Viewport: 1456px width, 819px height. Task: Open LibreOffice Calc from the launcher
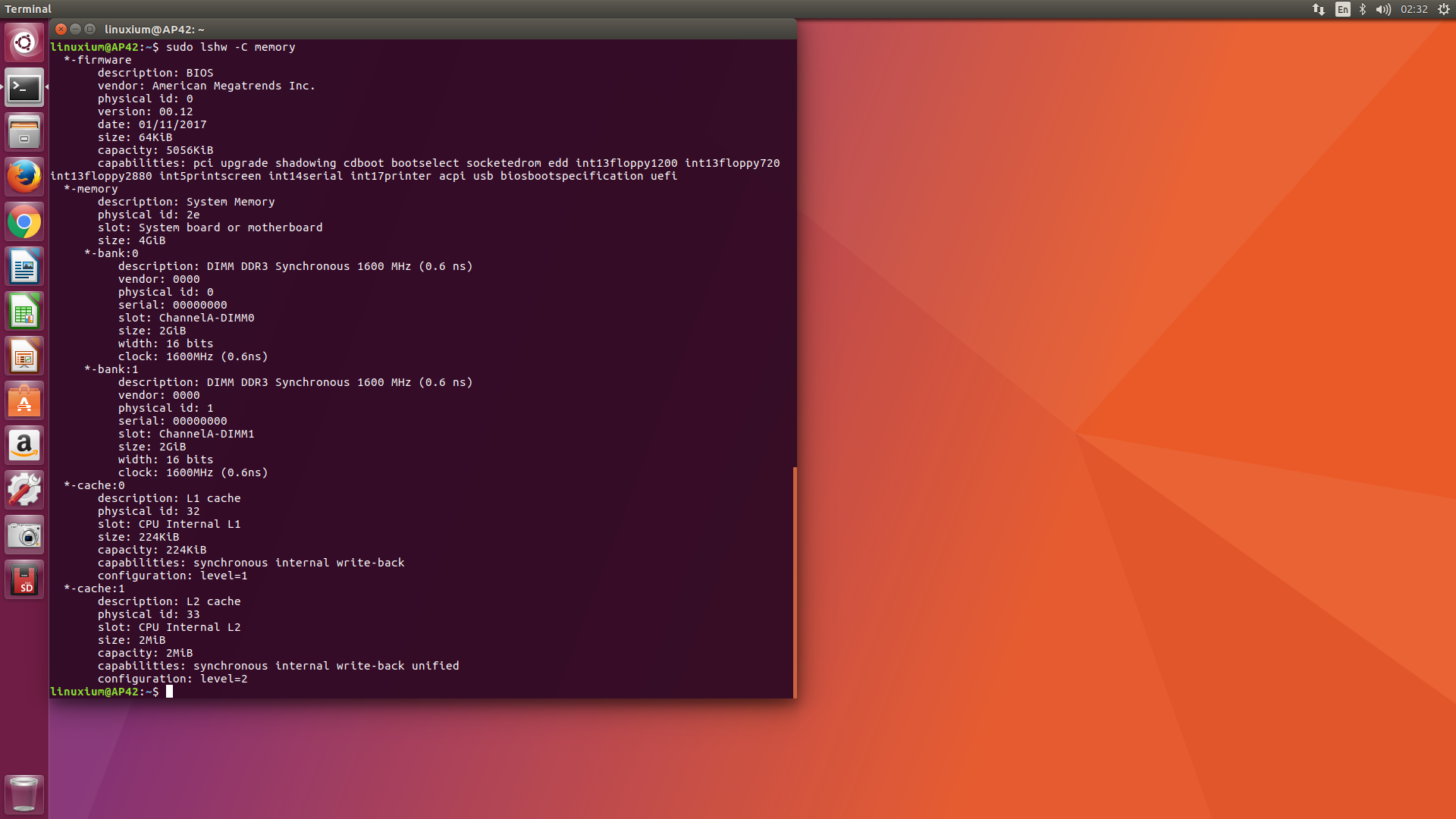point(24,312)
